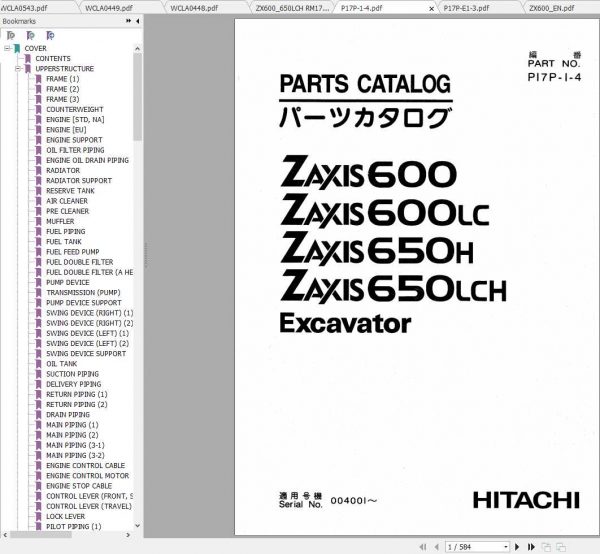This screenshot has width=600, height=554.
Task: Open MAIN PIPING (3-1) bookmark
Action: (75, 445)
